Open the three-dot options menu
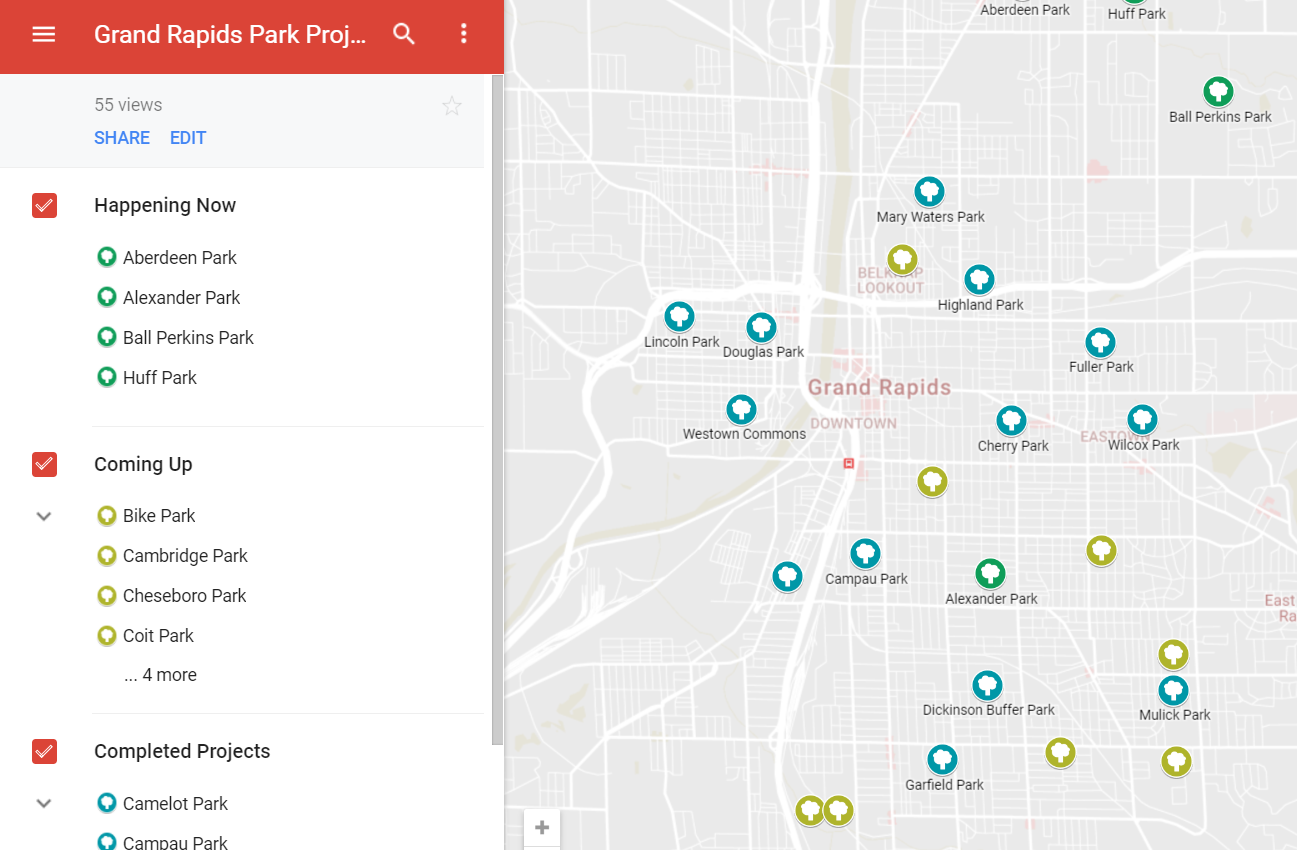Viewport: 1297px width, 850px height. 463,33
